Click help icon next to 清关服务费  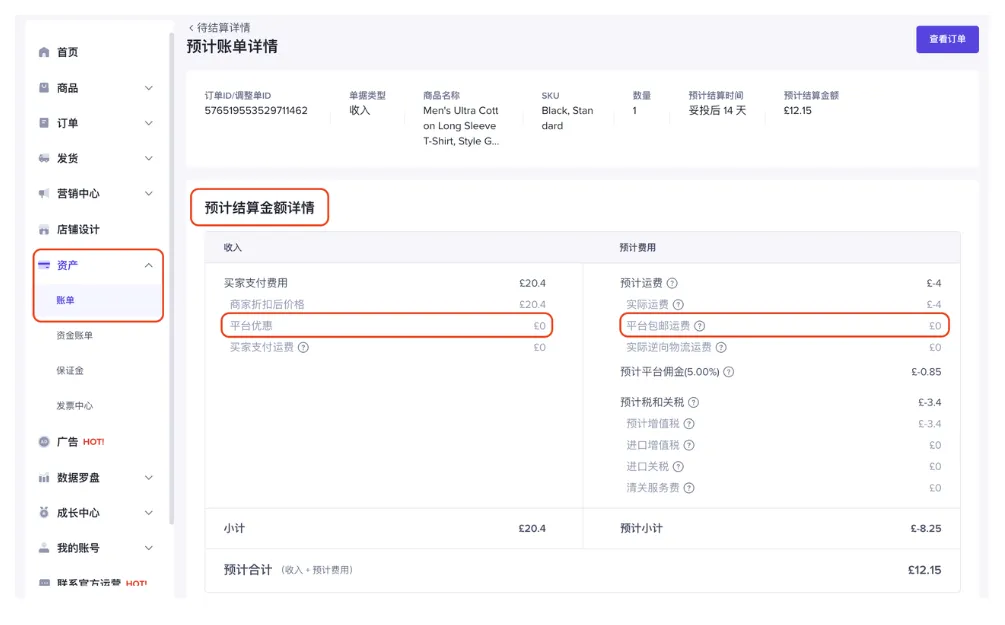click(x=689, y=488)
